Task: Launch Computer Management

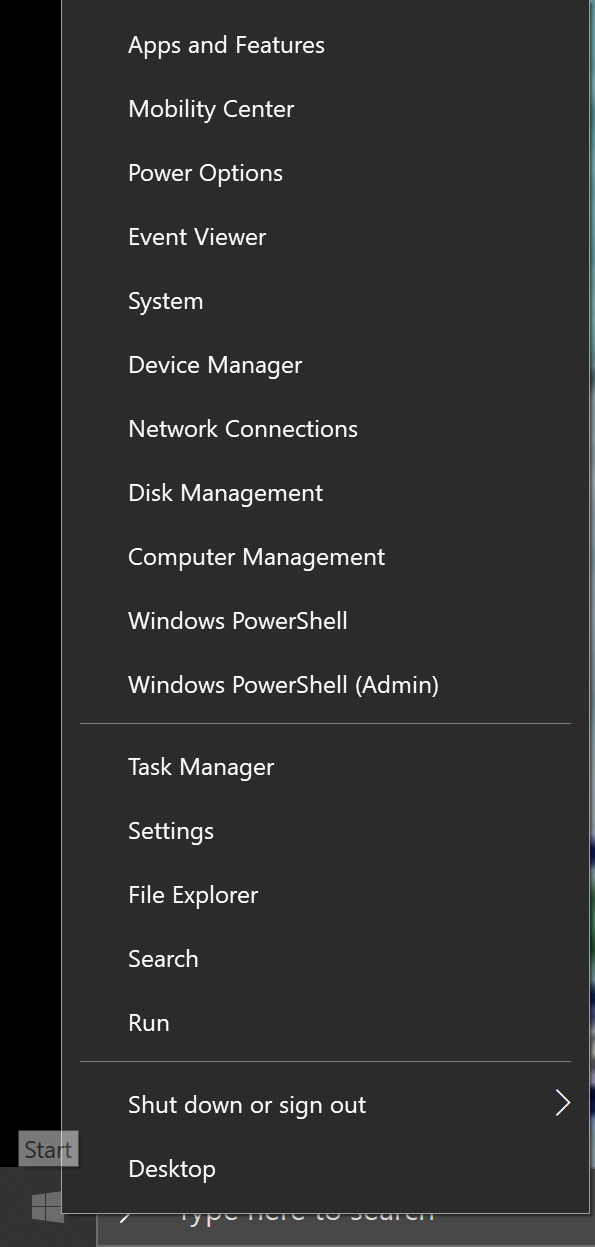Action: click(x=326, y=557)
